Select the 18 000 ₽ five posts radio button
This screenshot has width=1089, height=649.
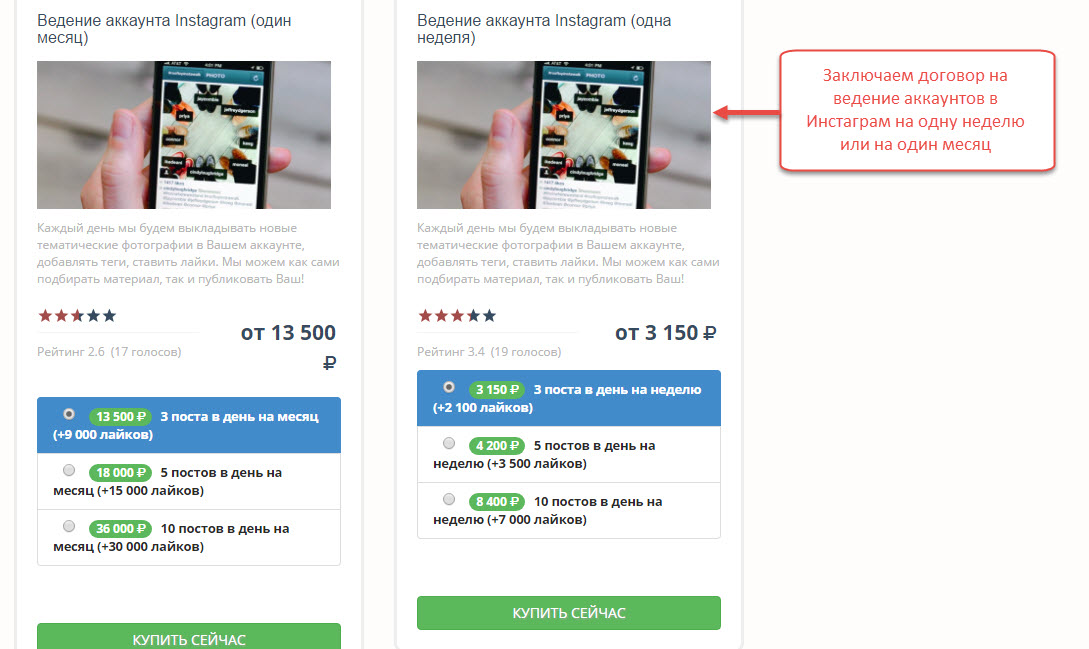click(x=69, y=470)
